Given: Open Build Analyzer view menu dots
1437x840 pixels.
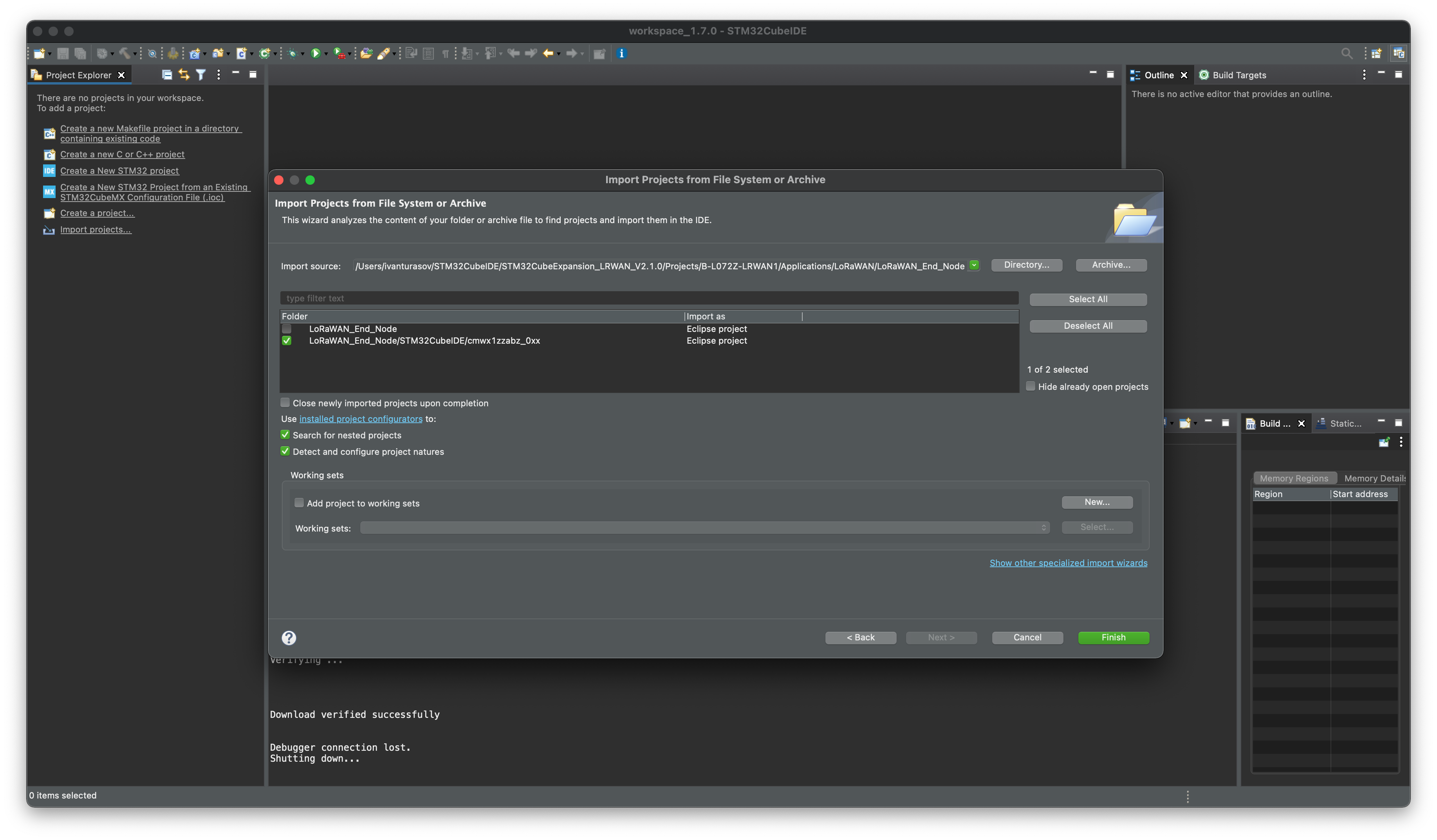Looking at the screenshot, I should tap(1401, 442).
